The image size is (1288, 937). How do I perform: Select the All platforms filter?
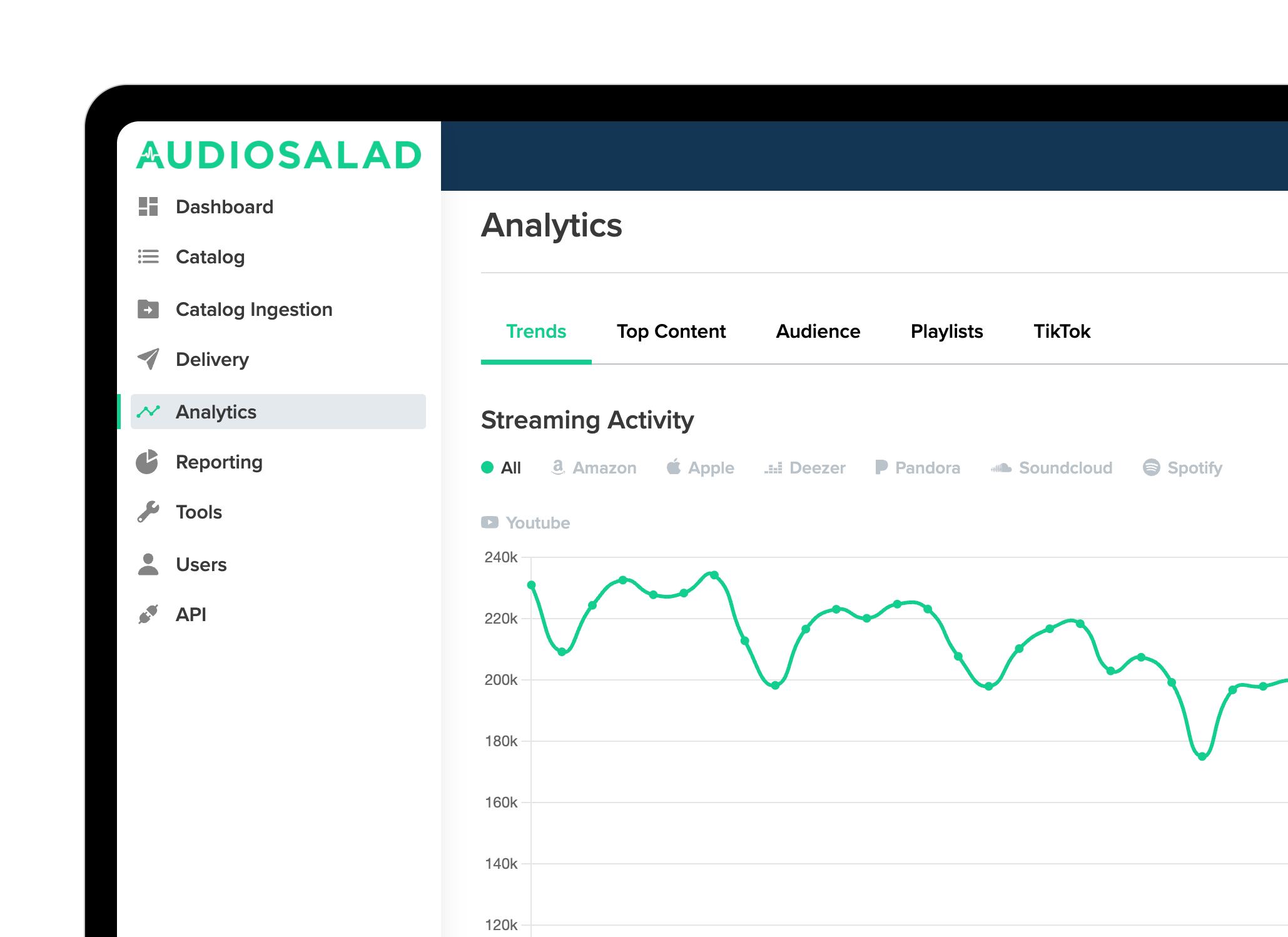(501, 468)
